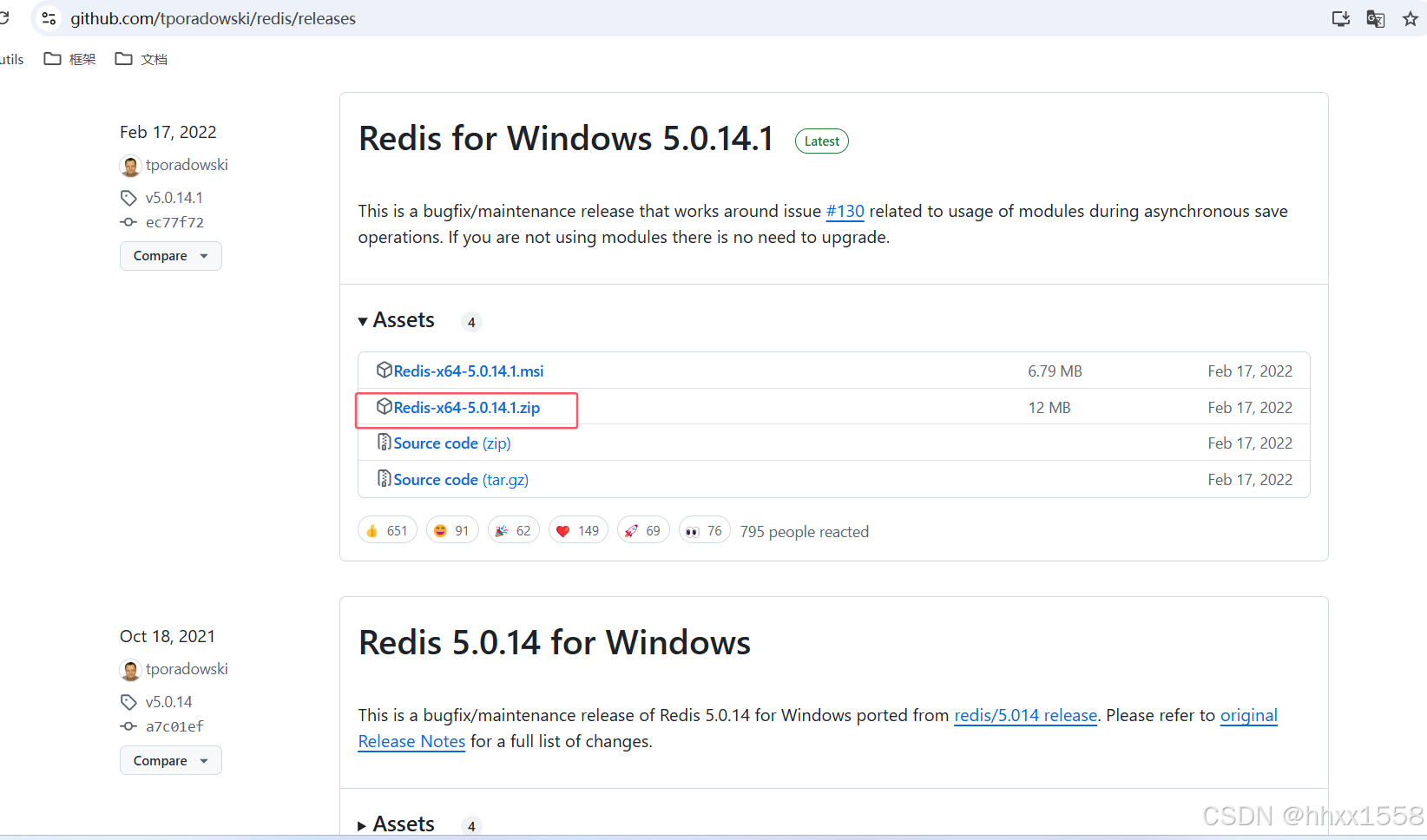Open redis/5.014 release link

pyautogui.click(x=1026, y=715)
